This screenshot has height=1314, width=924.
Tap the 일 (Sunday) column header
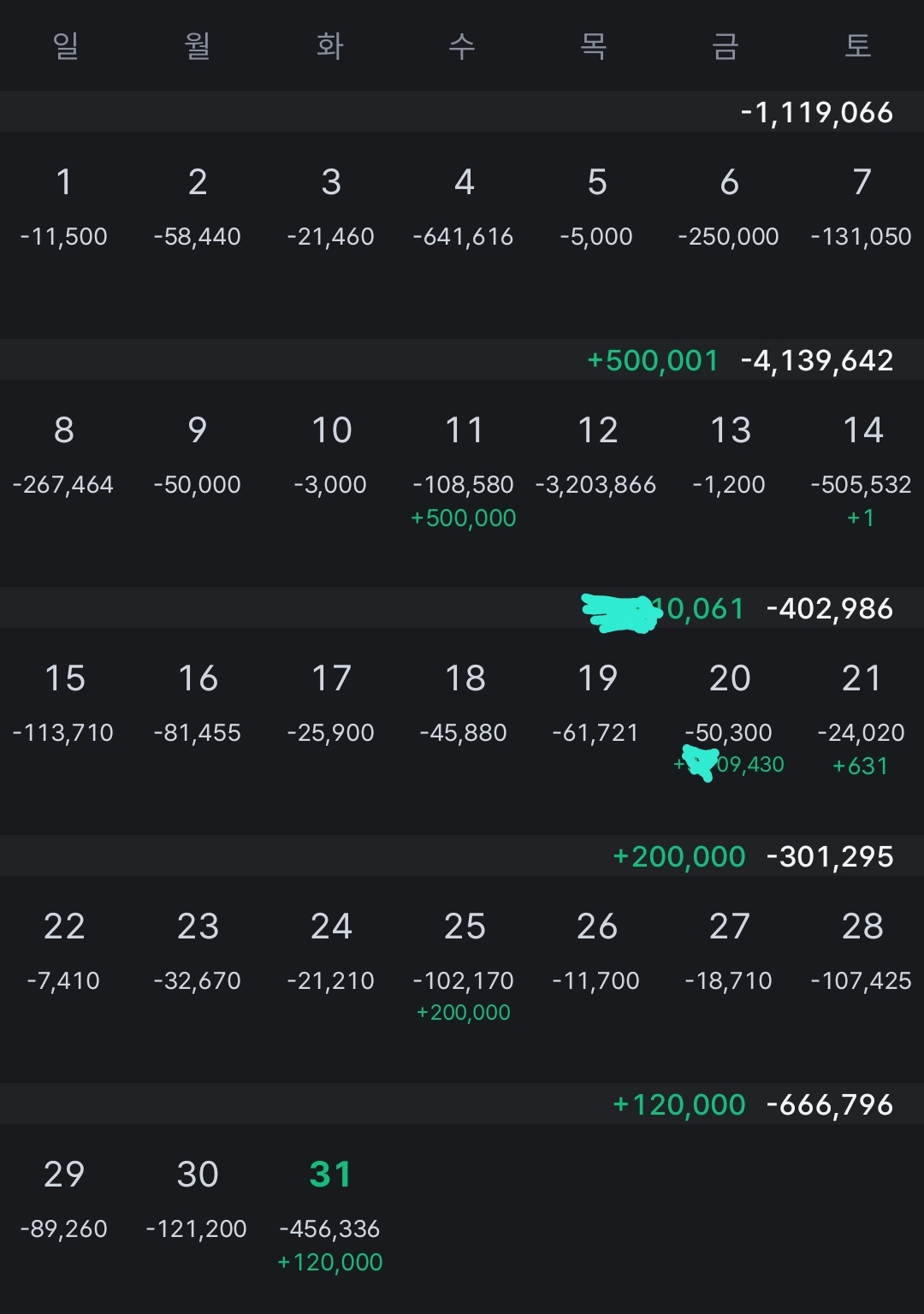(x=66, y=45)
